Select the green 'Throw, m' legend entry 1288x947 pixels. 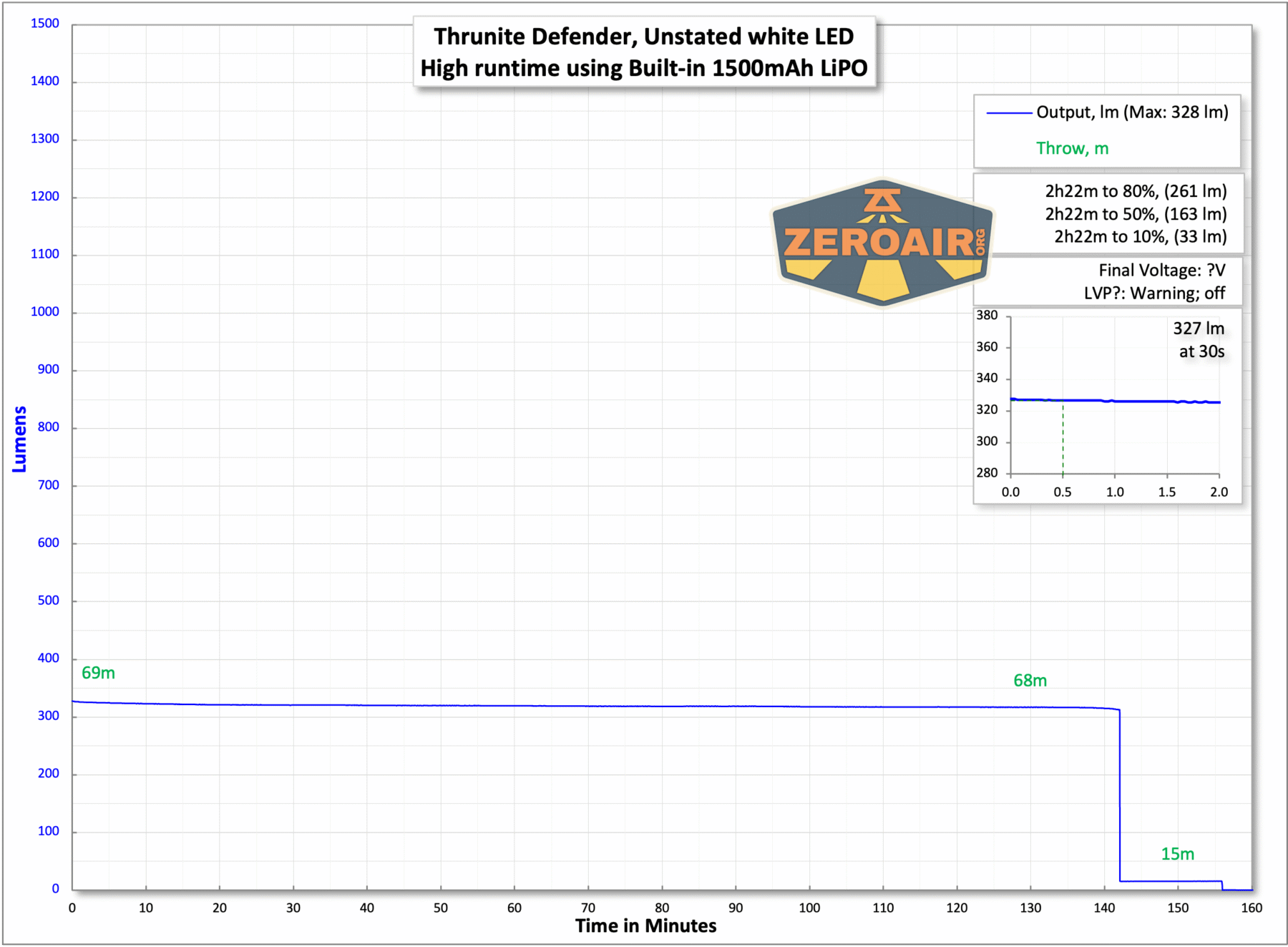[1073, 148]
